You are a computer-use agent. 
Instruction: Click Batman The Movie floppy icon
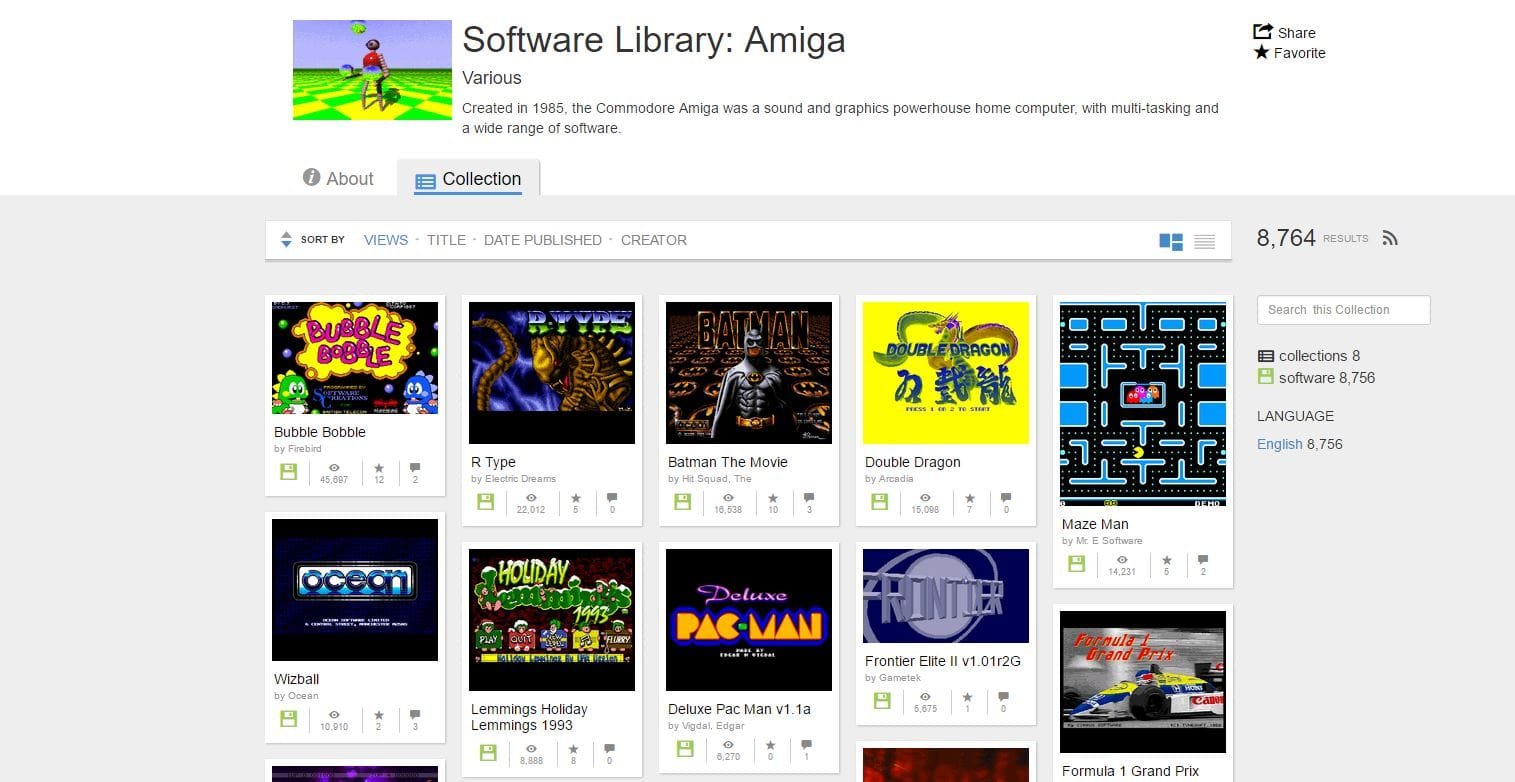coord(683,501)
